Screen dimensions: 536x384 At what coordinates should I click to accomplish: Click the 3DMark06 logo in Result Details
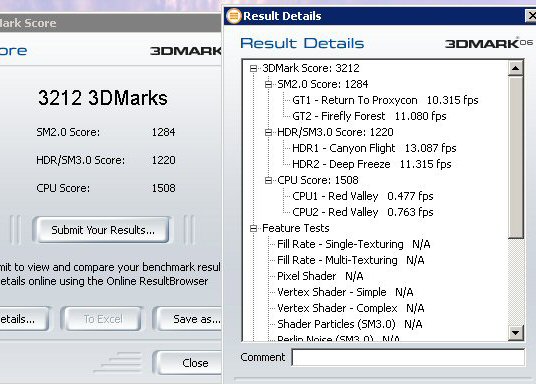489,43
